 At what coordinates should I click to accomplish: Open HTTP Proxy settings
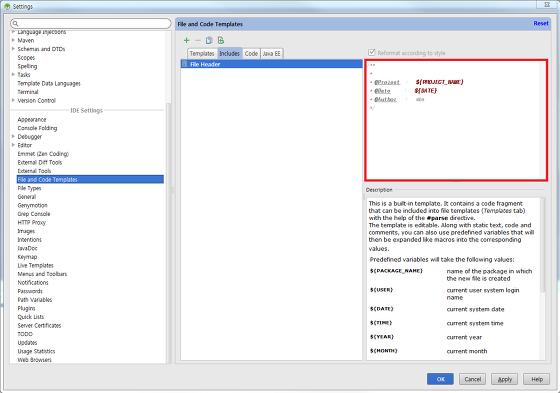point(32,222)
